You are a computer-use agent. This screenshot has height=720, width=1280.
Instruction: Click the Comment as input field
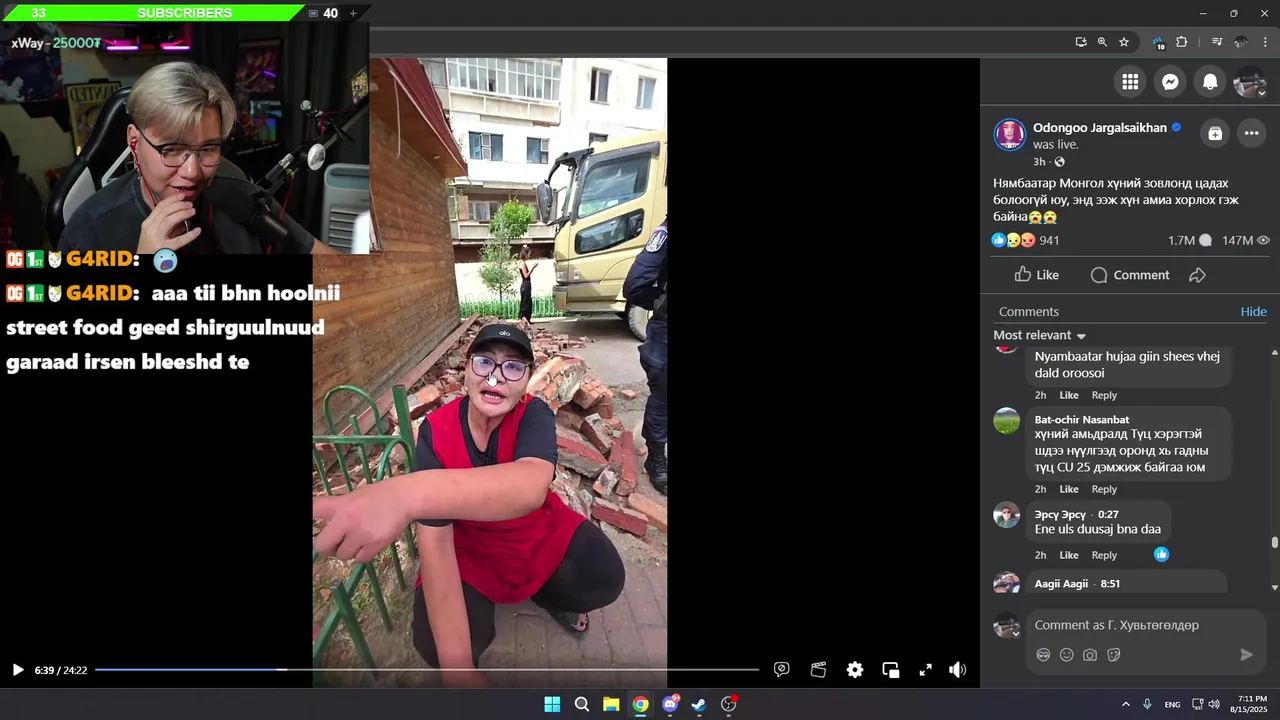click(1130, 625)
